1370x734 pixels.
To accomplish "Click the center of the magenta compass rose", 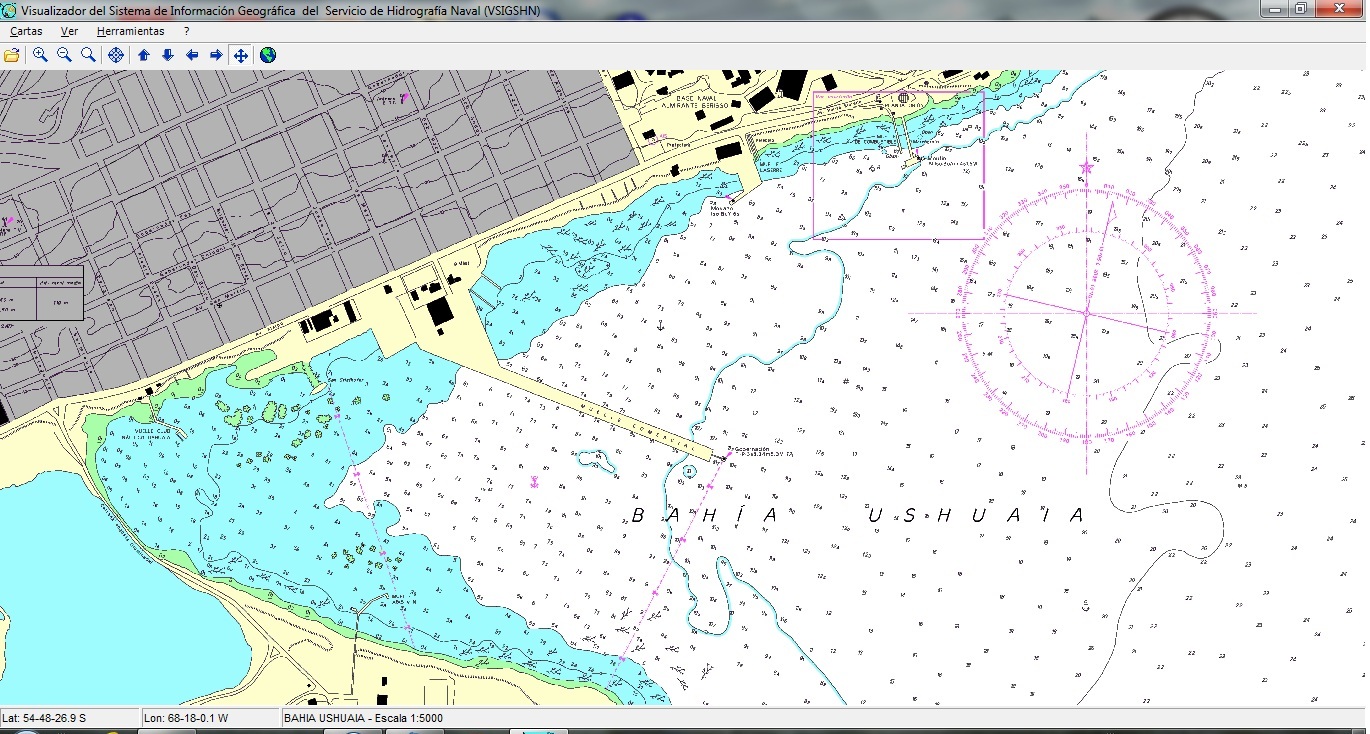I will click(1086, 313).
